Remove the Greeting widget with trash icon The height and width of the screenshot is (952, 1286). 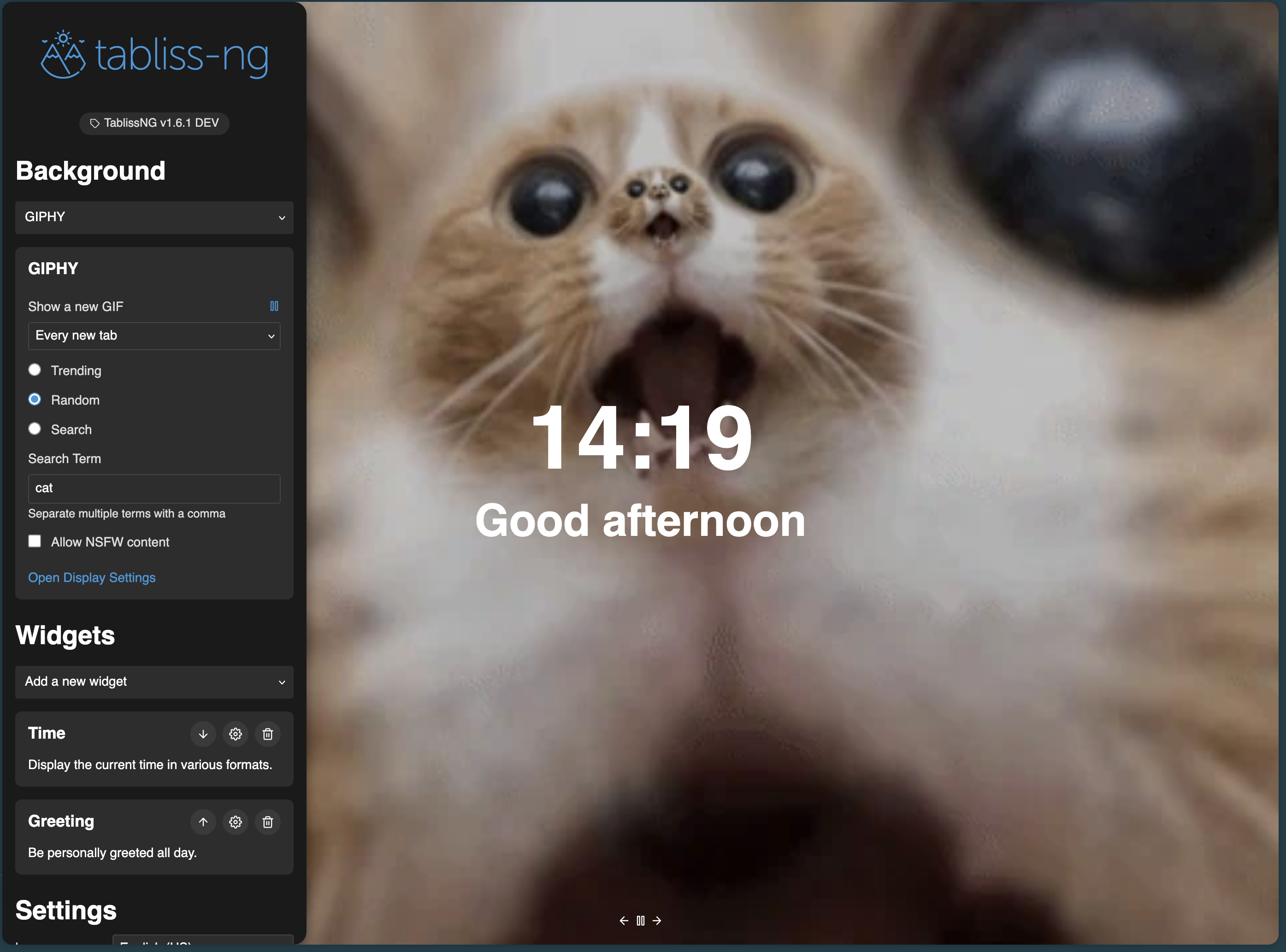pos(267,822)
